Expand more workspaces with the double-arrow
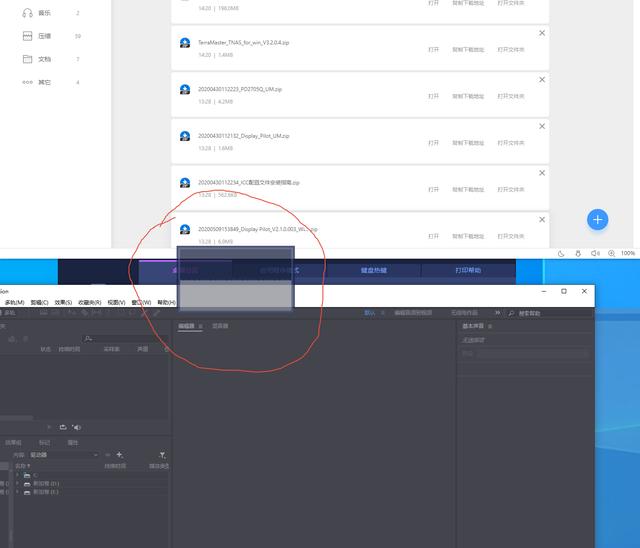This screenshot has height=548, width=640. point(497,313)
